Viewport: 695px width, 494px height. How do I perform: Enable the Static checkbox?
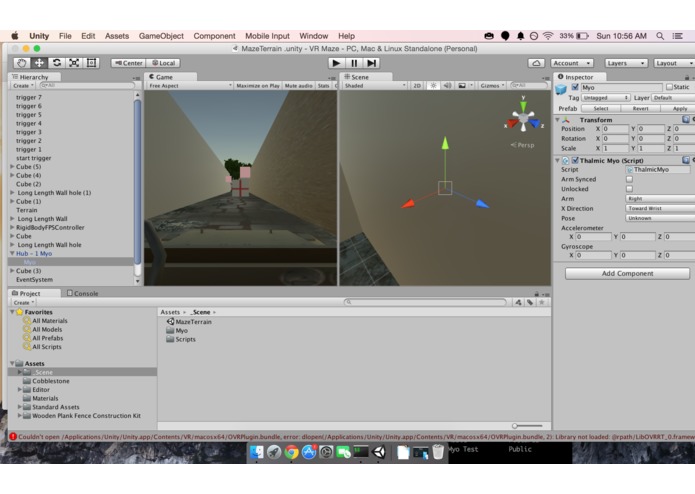click(x=669, y=87)
